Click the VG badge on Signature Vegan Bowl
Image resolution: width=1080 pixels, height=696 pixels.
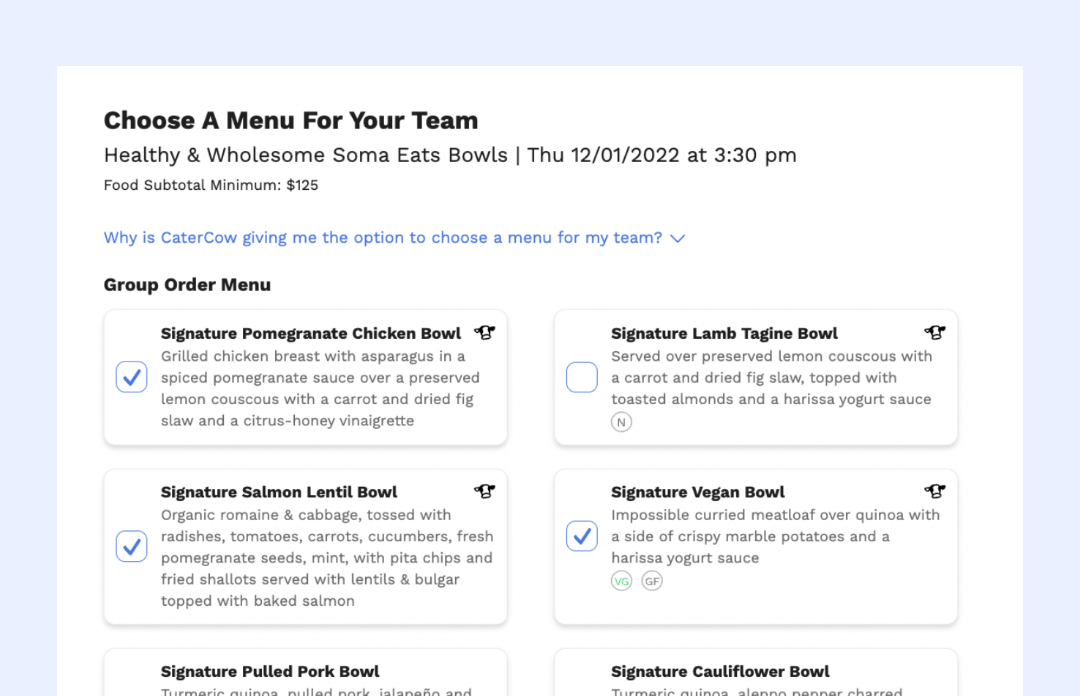pyautogui.click(x=622, y=580)
